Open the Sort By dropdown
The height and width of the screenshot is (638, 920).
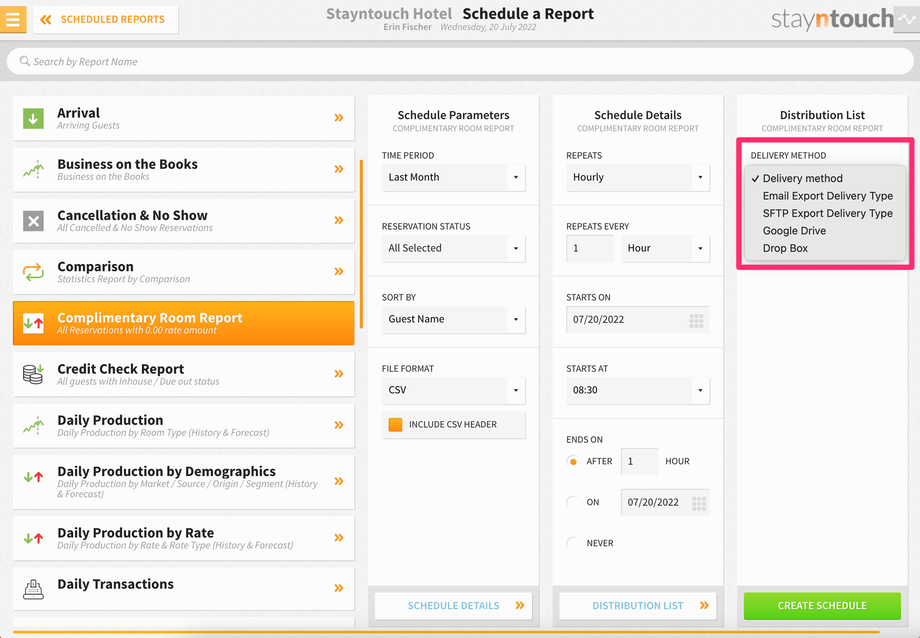coord(454,319)
